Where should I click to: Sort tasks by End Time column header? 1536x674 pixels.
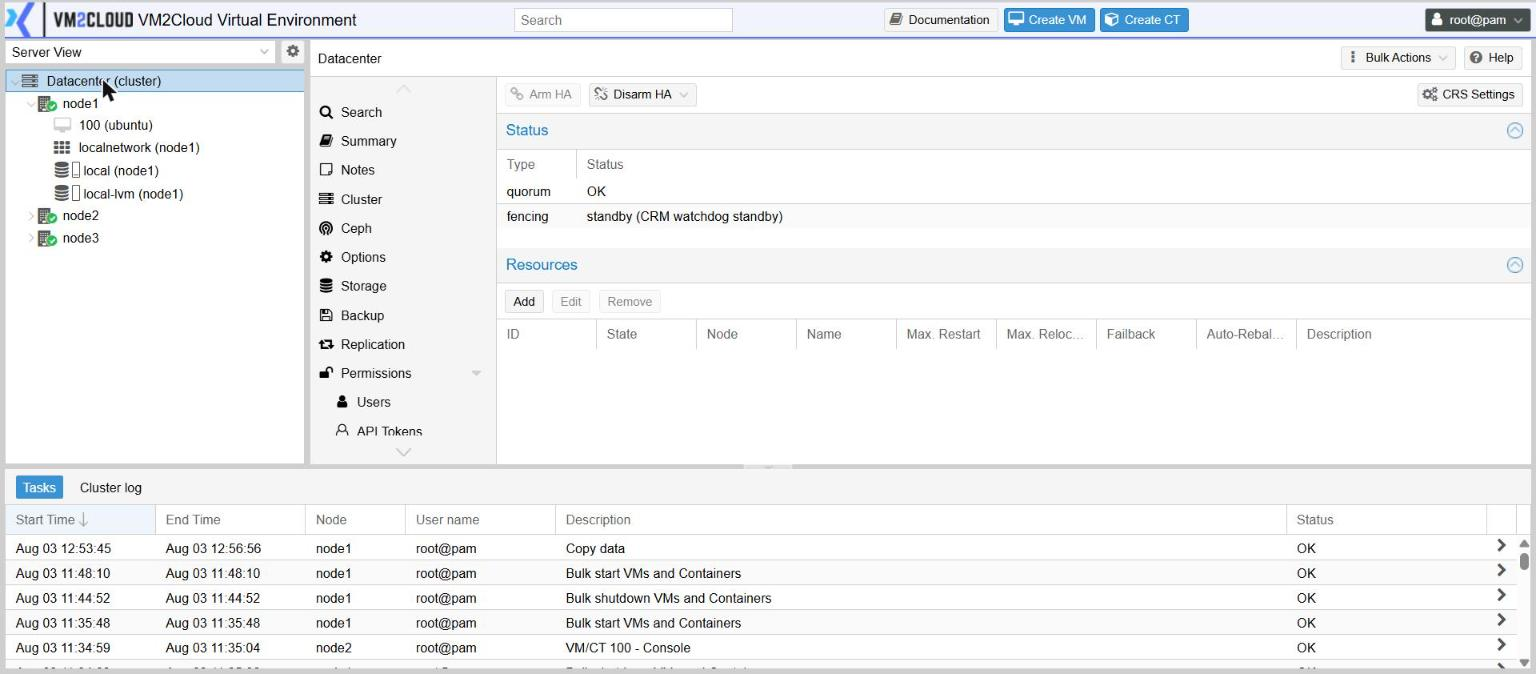click(230, 519)
